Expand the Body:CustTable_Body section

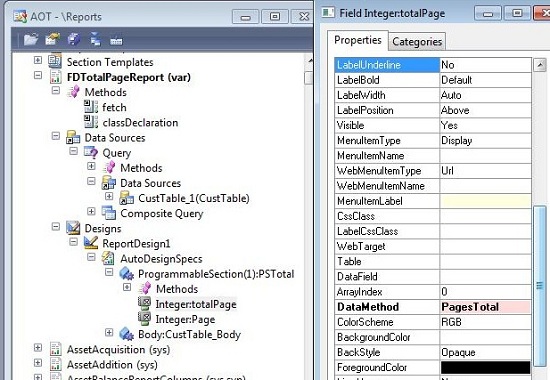click(109, 333)
